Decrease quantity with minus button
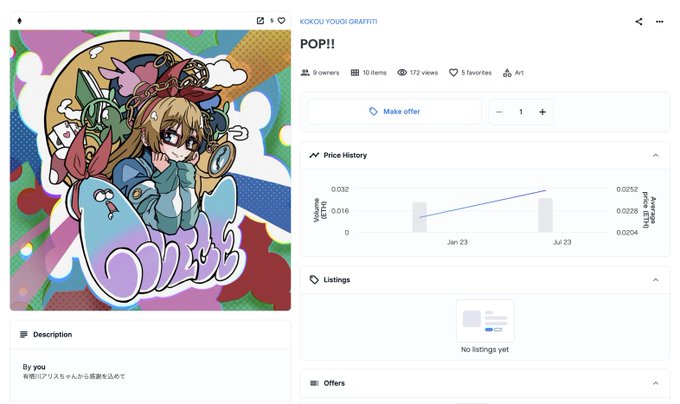This screenshot has width=680, height=404. click(x=499, y=112)
